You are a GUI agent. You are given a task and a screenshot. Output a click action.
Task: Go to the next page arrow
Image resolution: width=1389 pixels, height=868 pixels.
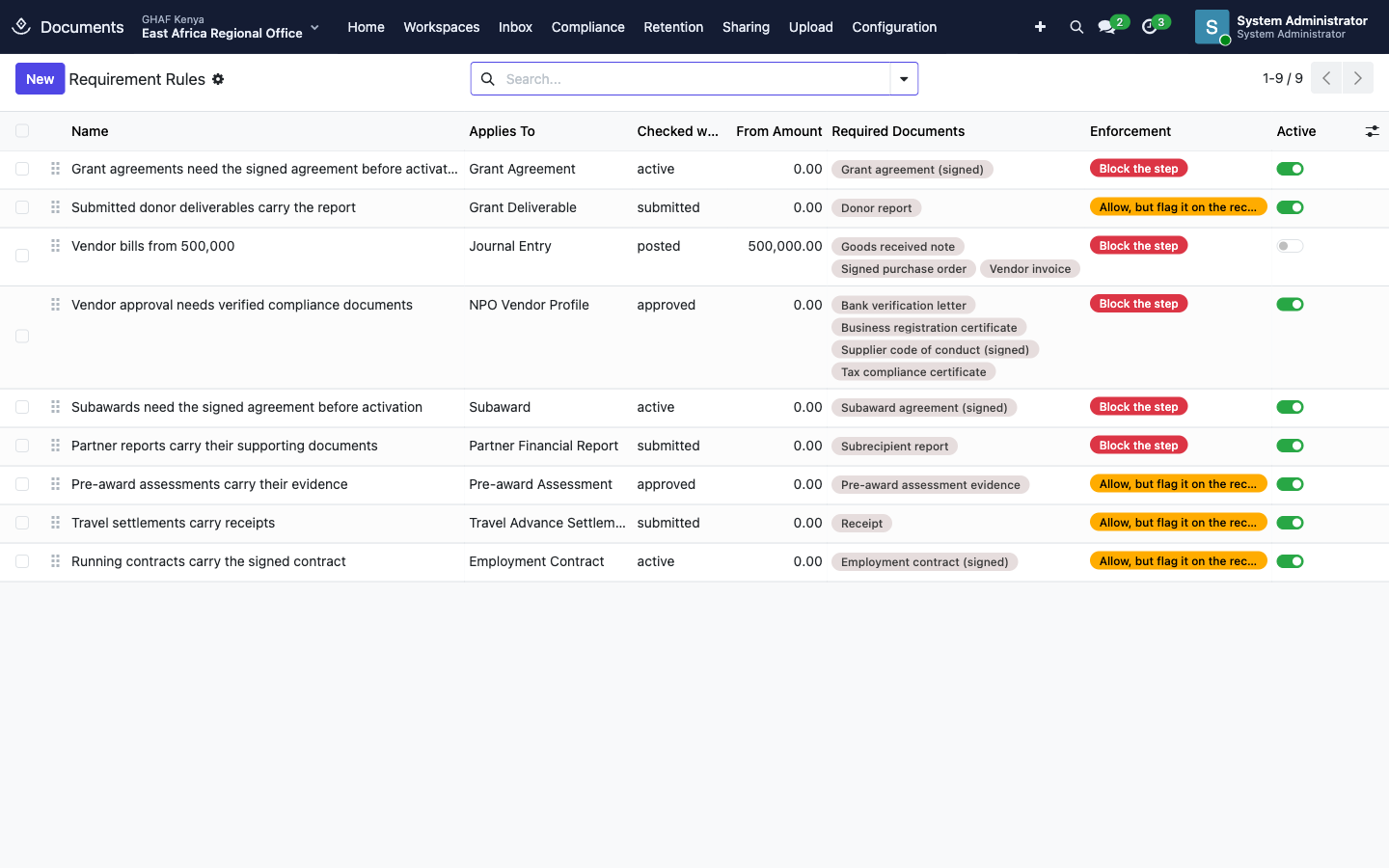1357,78
